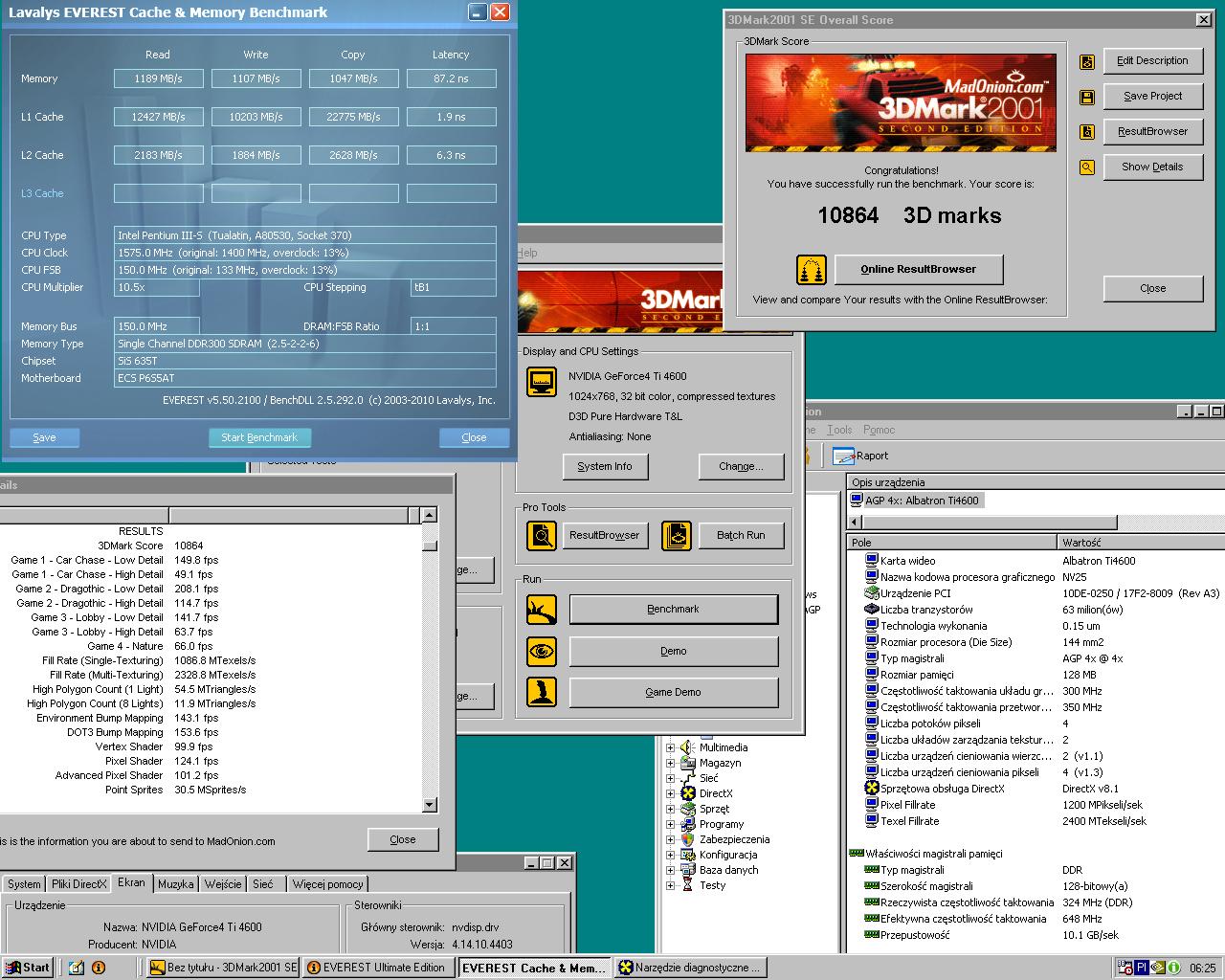Click Save in the Cache & Memory Benchmark

44,437
